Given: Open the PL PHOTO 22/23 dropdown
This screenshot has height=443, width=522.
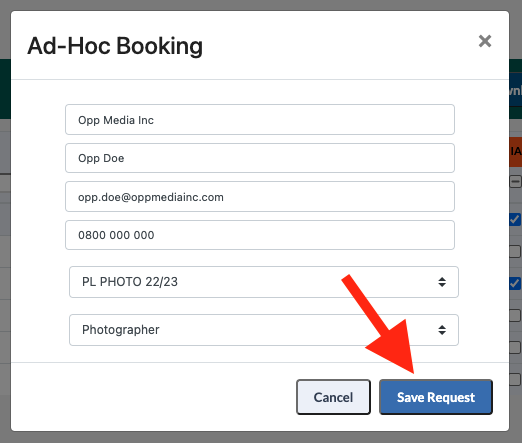Looking at the screenshot, I should coord(264,282).
